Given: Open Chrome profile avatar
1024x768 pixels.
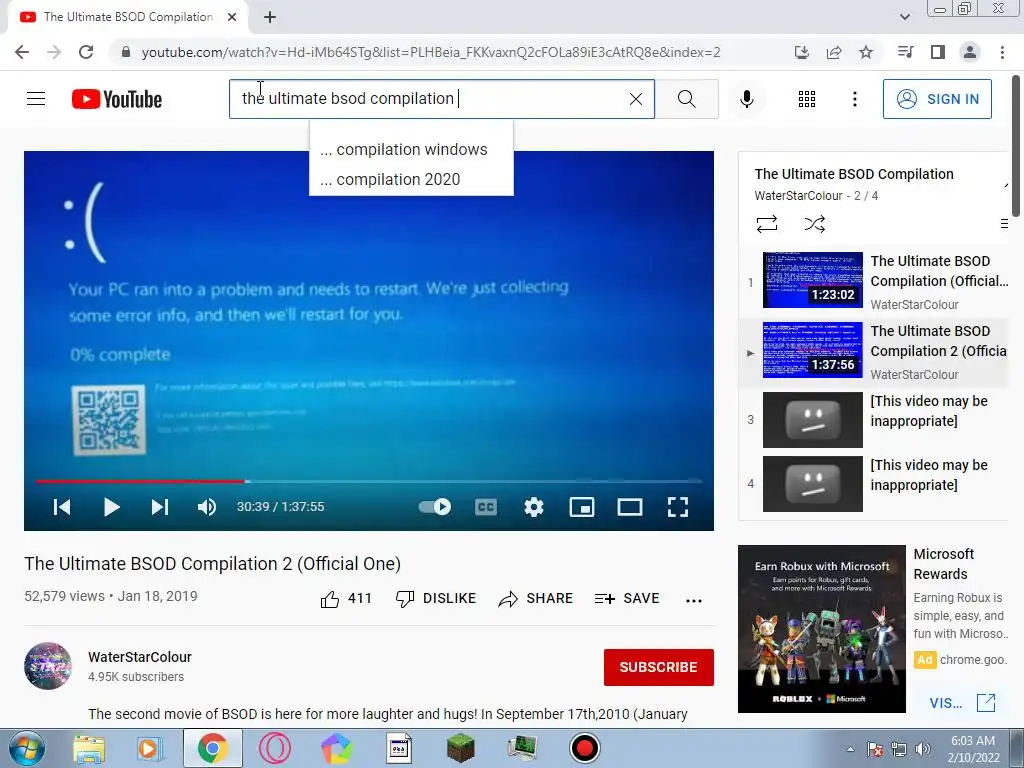Looking at the screenshot, I should 970,52.
